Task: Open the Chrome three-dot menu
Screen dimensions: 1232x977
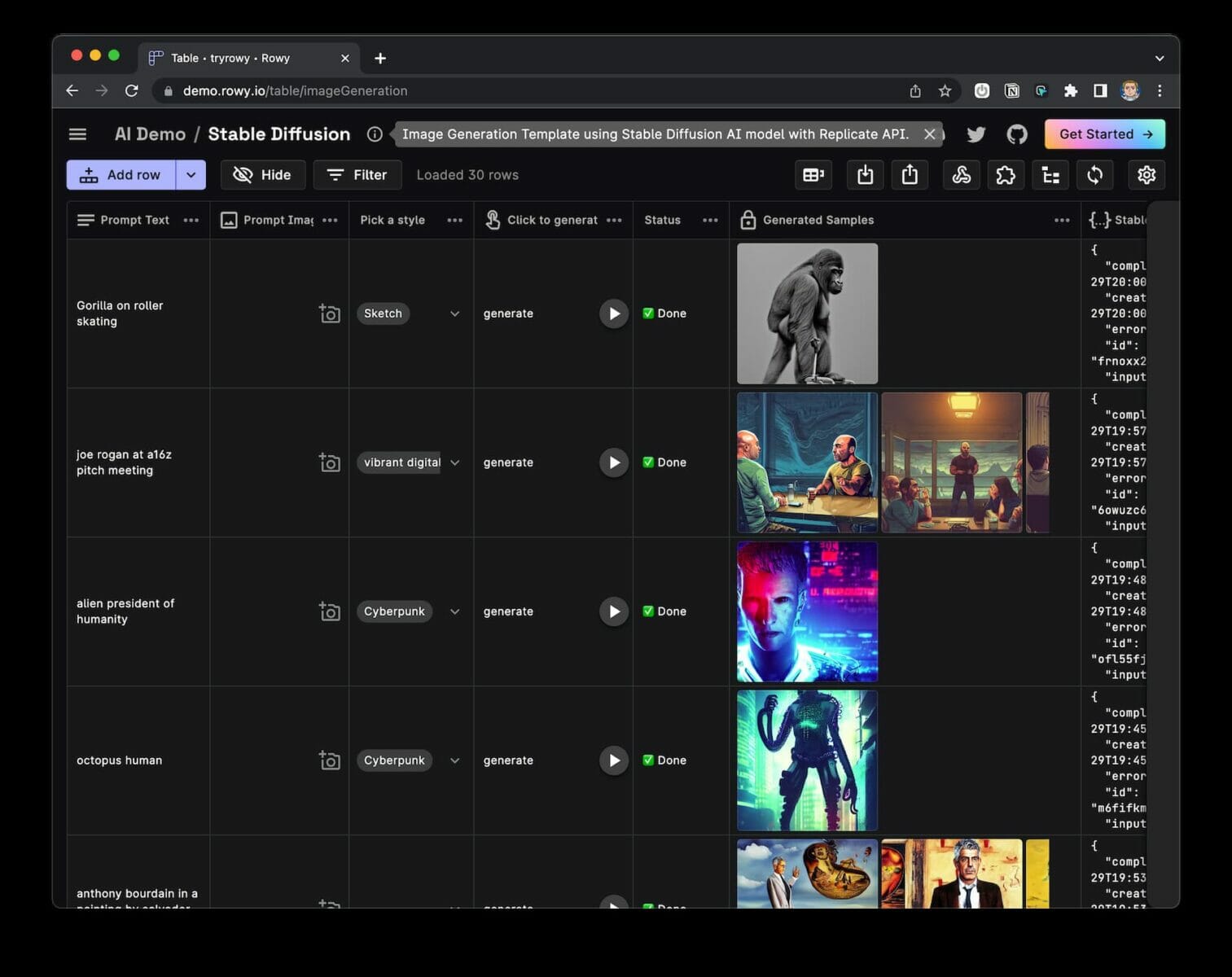Action: pyautogui.click(x=1160, y=91)
